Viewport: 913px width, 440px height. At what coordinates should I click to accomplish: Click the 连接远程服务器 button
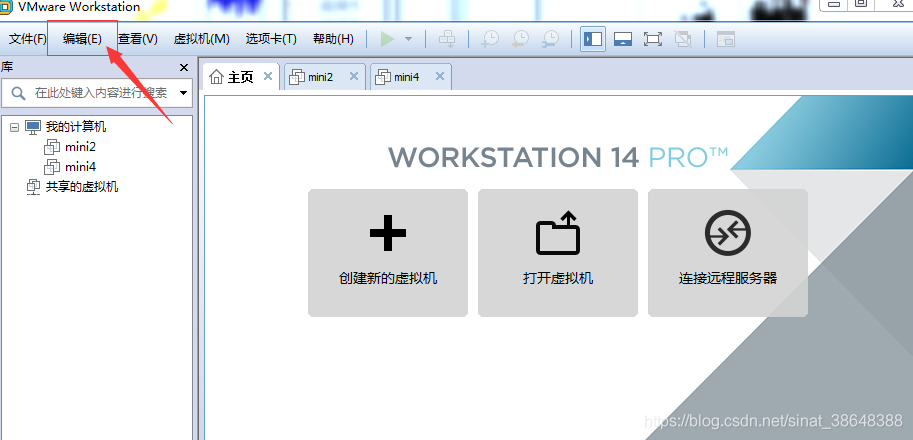point(728,253)
